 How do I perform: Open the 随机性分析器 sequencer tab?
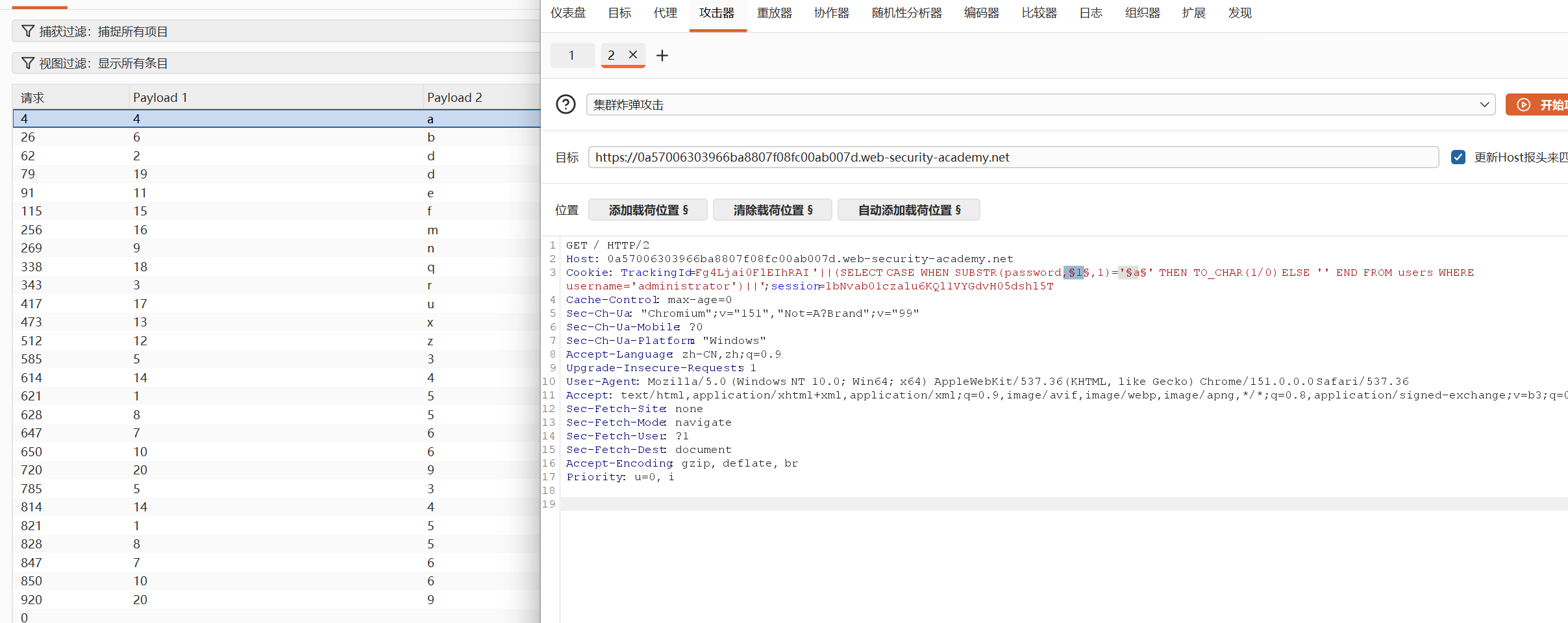coord(907,13)
